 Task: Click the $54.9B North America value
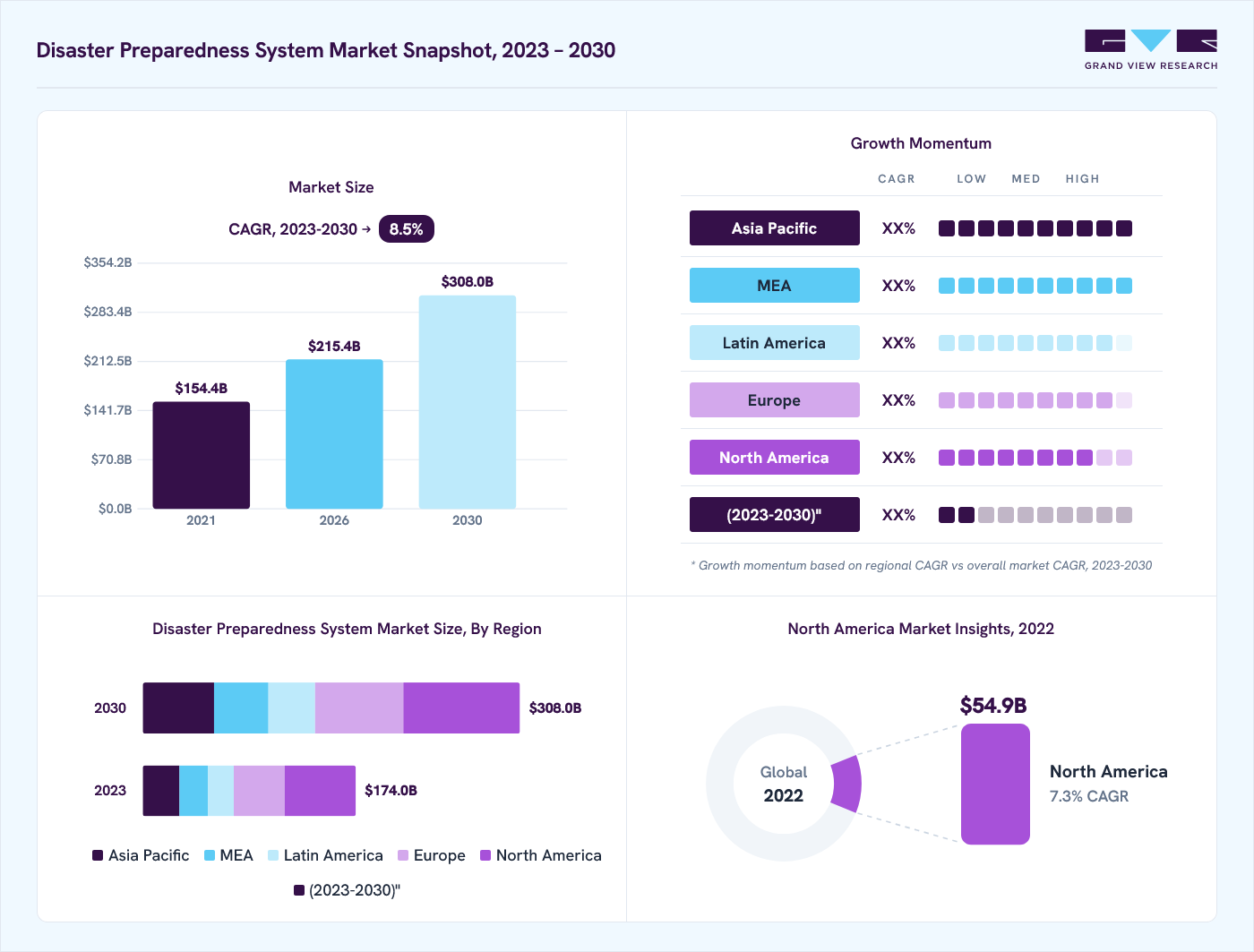993,706
